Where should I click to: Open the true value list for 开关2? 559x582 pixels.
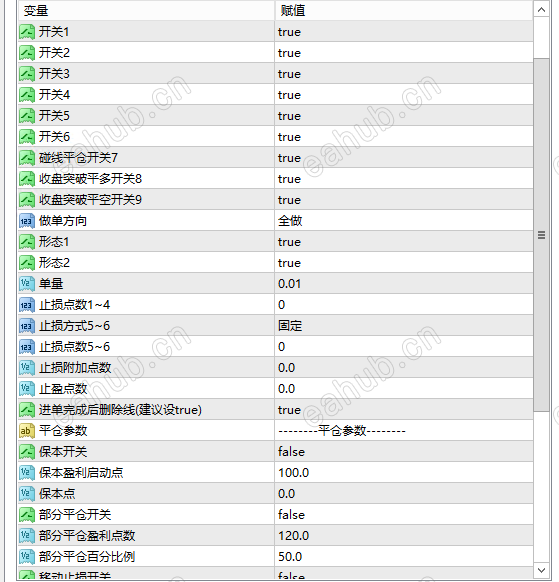pyautogui.click(x=404, y=53)
